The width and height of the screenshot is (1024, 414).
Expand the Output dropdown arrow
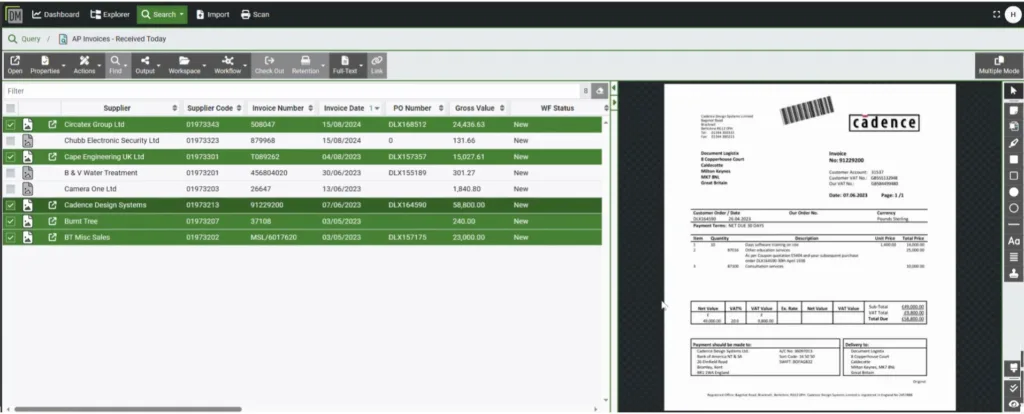158,66
